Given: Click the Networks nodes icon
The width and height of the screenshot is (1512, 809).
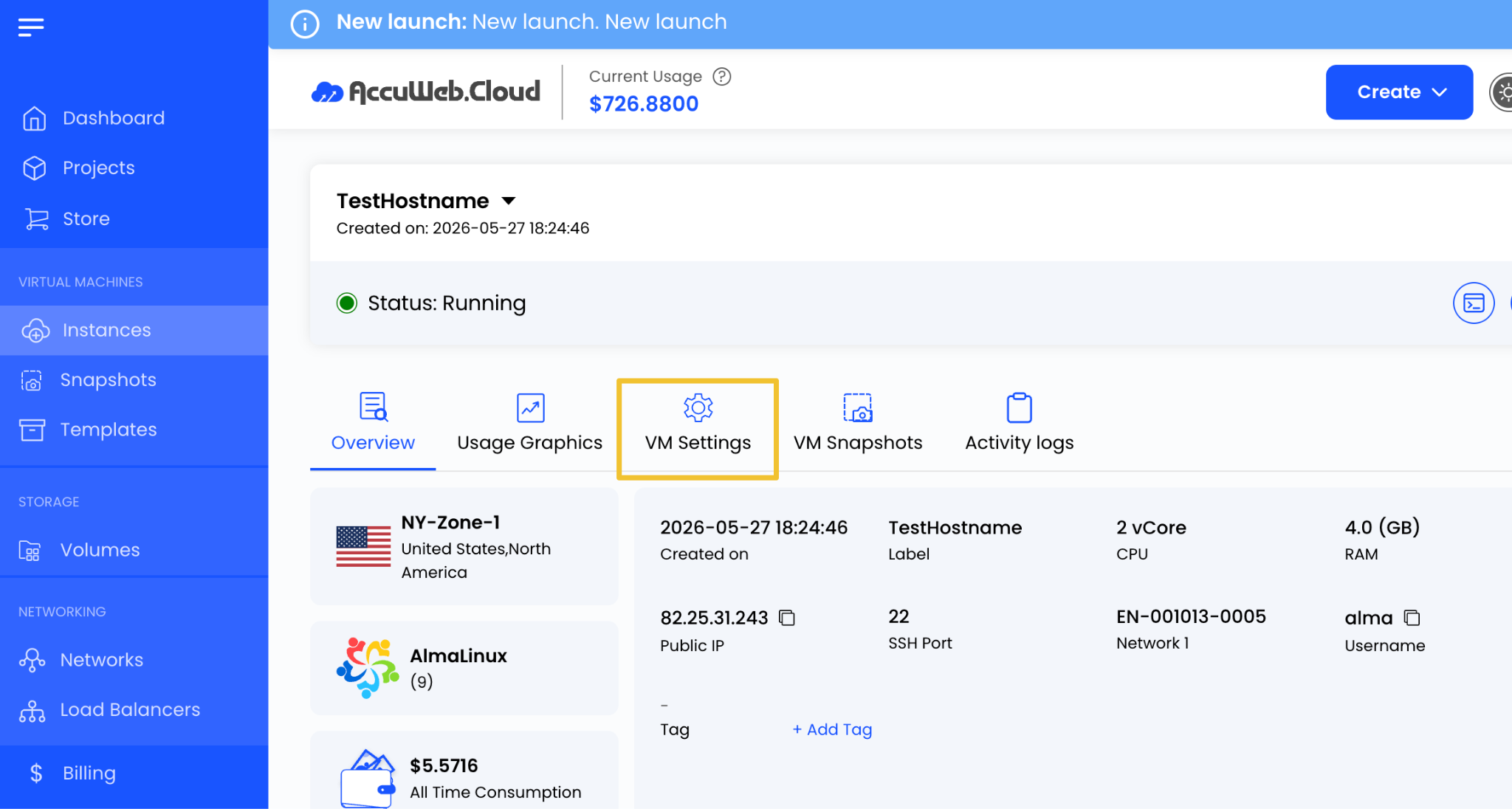Looking at the screenshot, I should pyautogui.click(x=32, y=660).
